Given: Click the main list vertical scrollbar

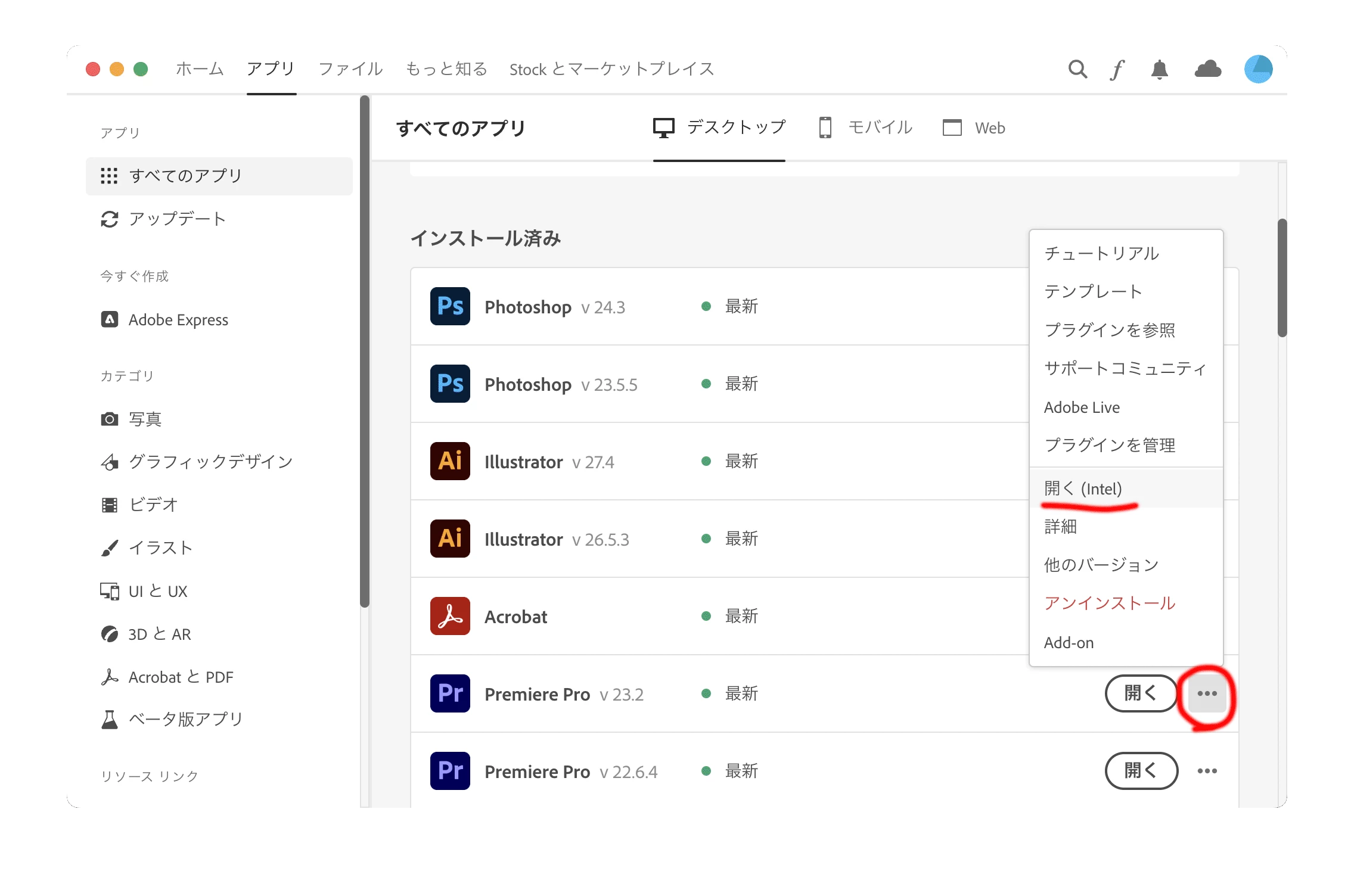Looking at the screenshot, I should (x=1282, y=278).
